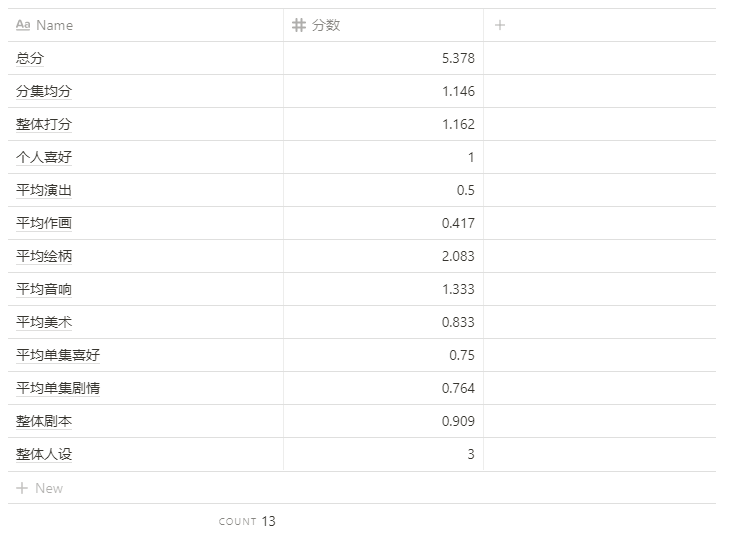Image resolution: width=740 pixels, height=543 pixels.
Task: Click the plus icon to add column
Action: 500,25
